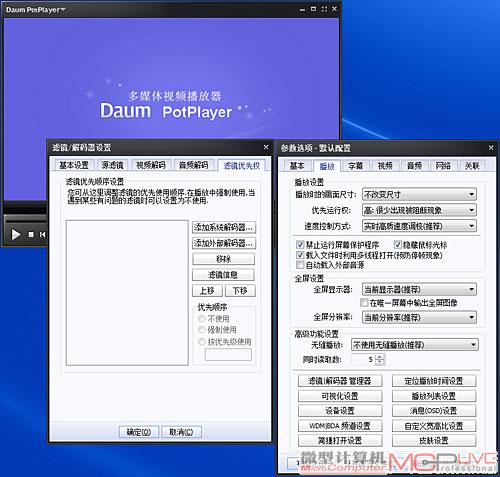Viewport: 500px width, 477px height.
Task: Expand the 全屏显示器 dropdown
Action: [x=419, y=289]
